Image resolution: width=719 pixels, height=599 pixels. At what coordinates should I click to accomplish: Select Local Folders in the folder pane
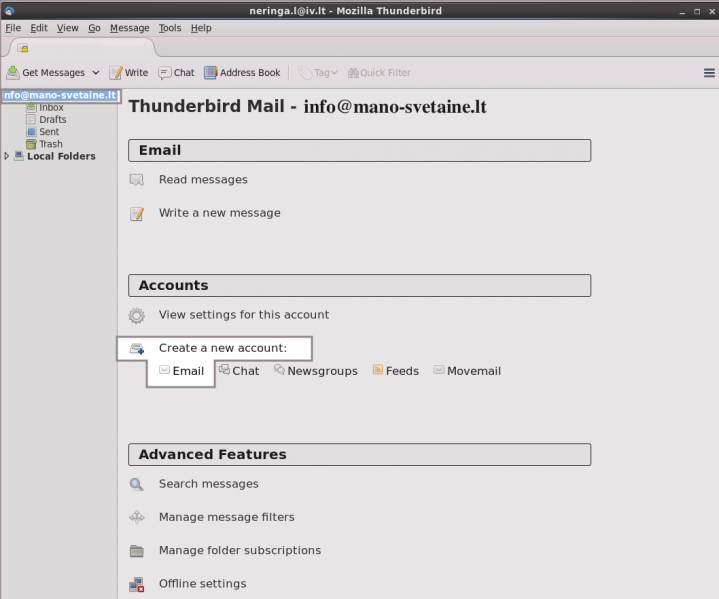(x=61, y=156)
